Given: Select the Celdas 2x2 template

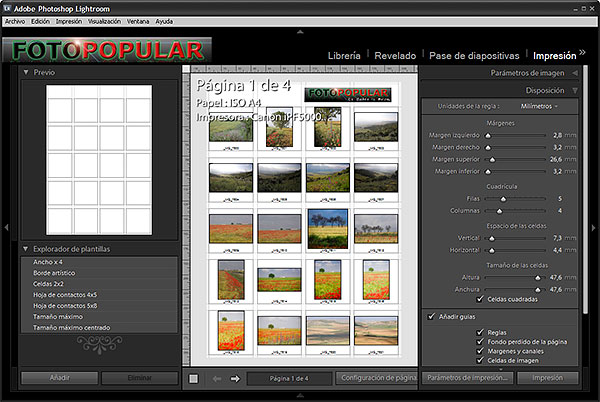Looking at the screenshot, I should click(99, 284).
